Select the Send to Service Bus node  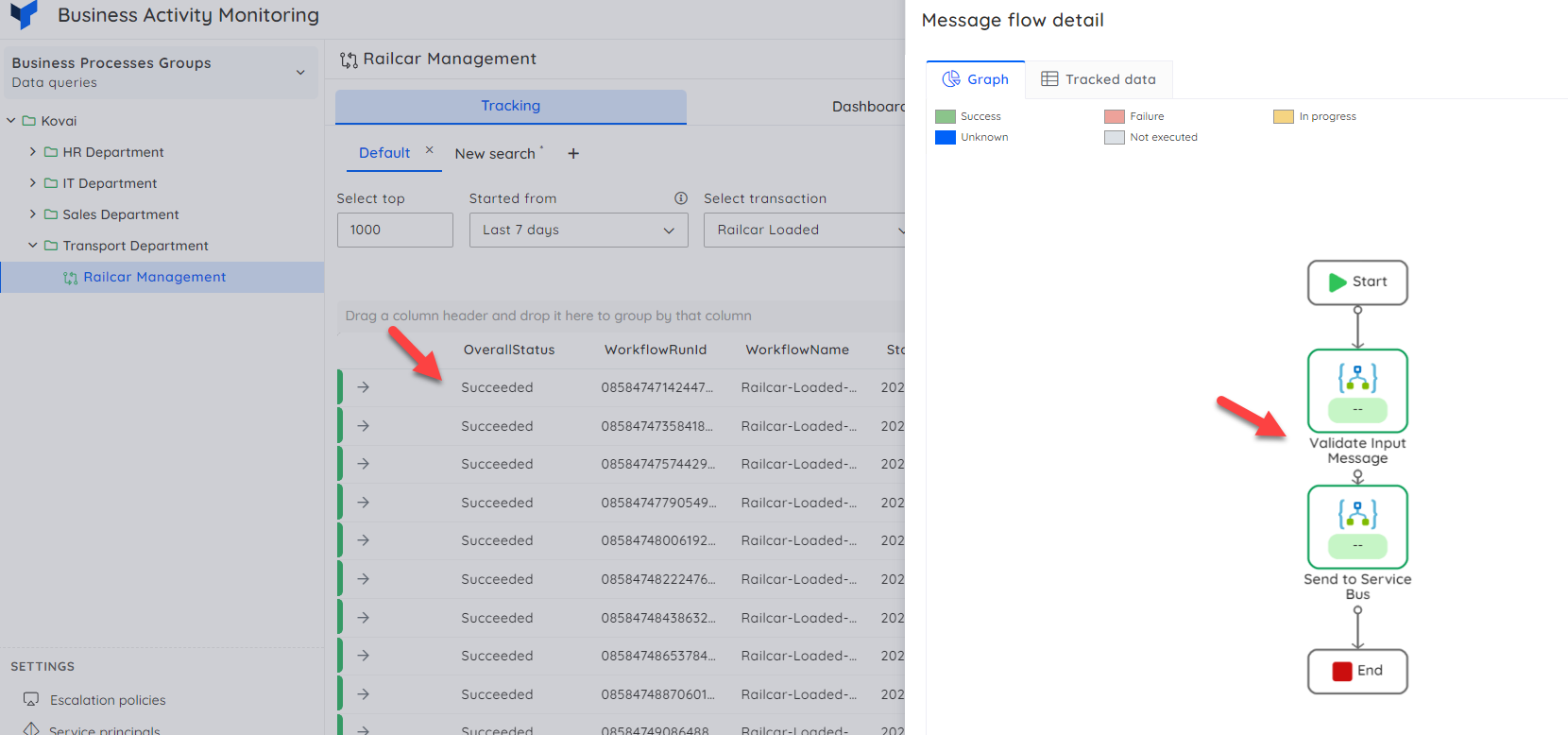1357,527
